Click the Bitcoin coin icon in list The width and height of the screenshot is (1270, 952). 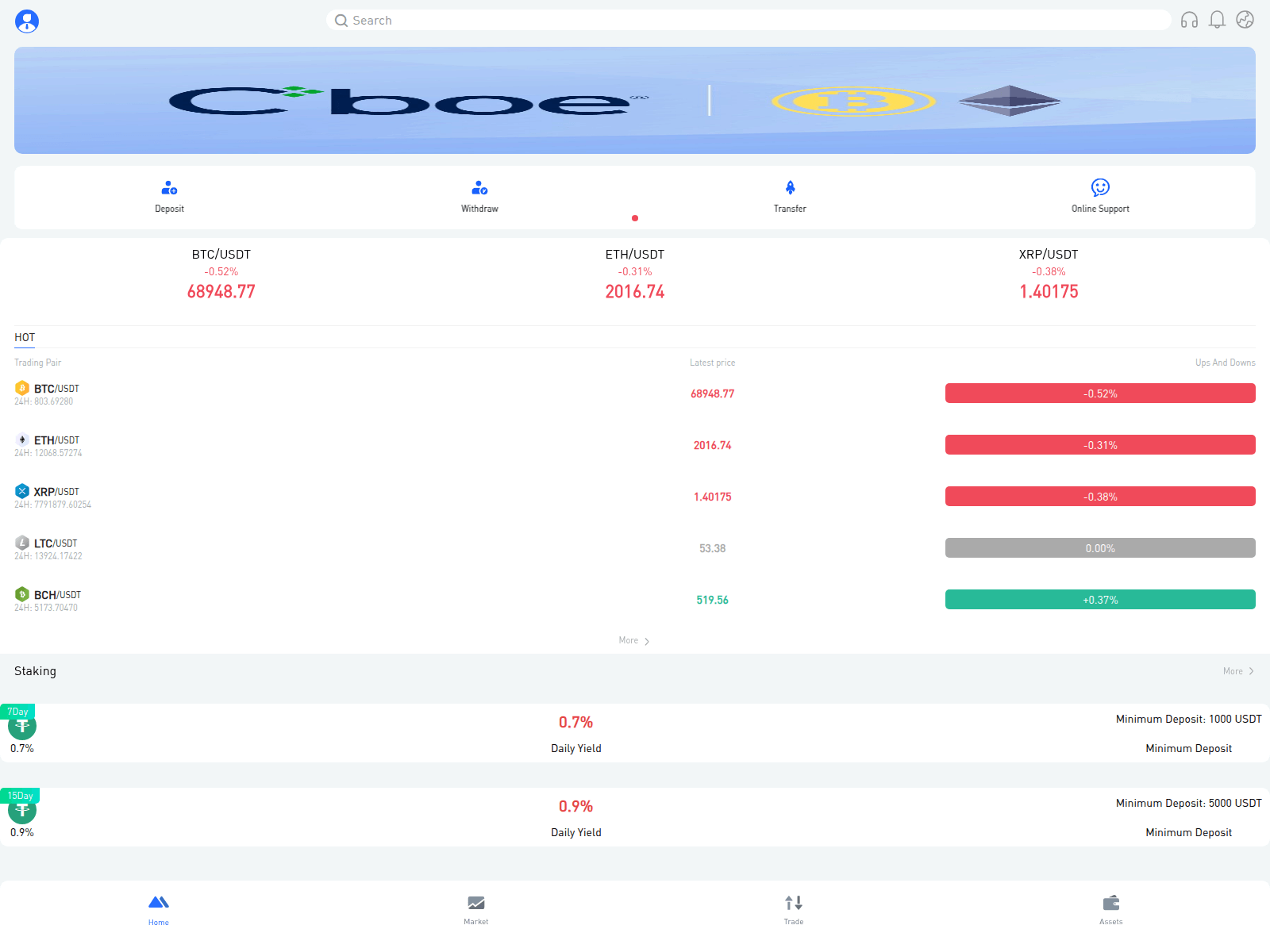point(22,388)
